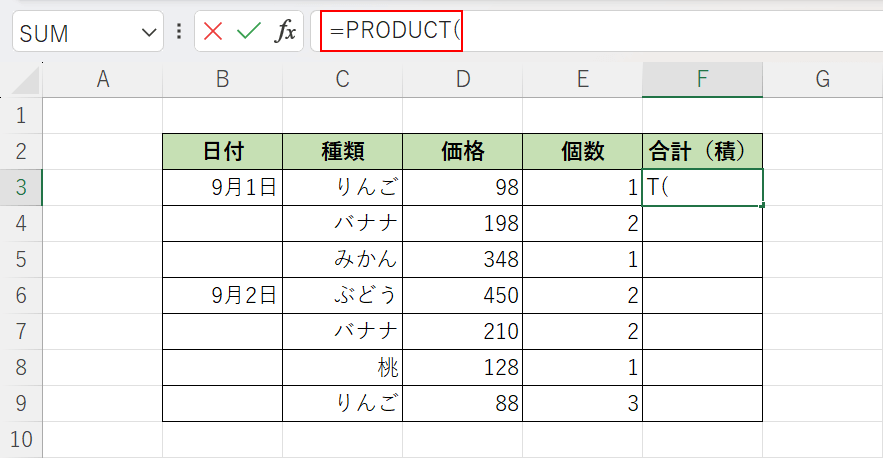
Task: Click the cell containing 桃
Action: (342, 367)
